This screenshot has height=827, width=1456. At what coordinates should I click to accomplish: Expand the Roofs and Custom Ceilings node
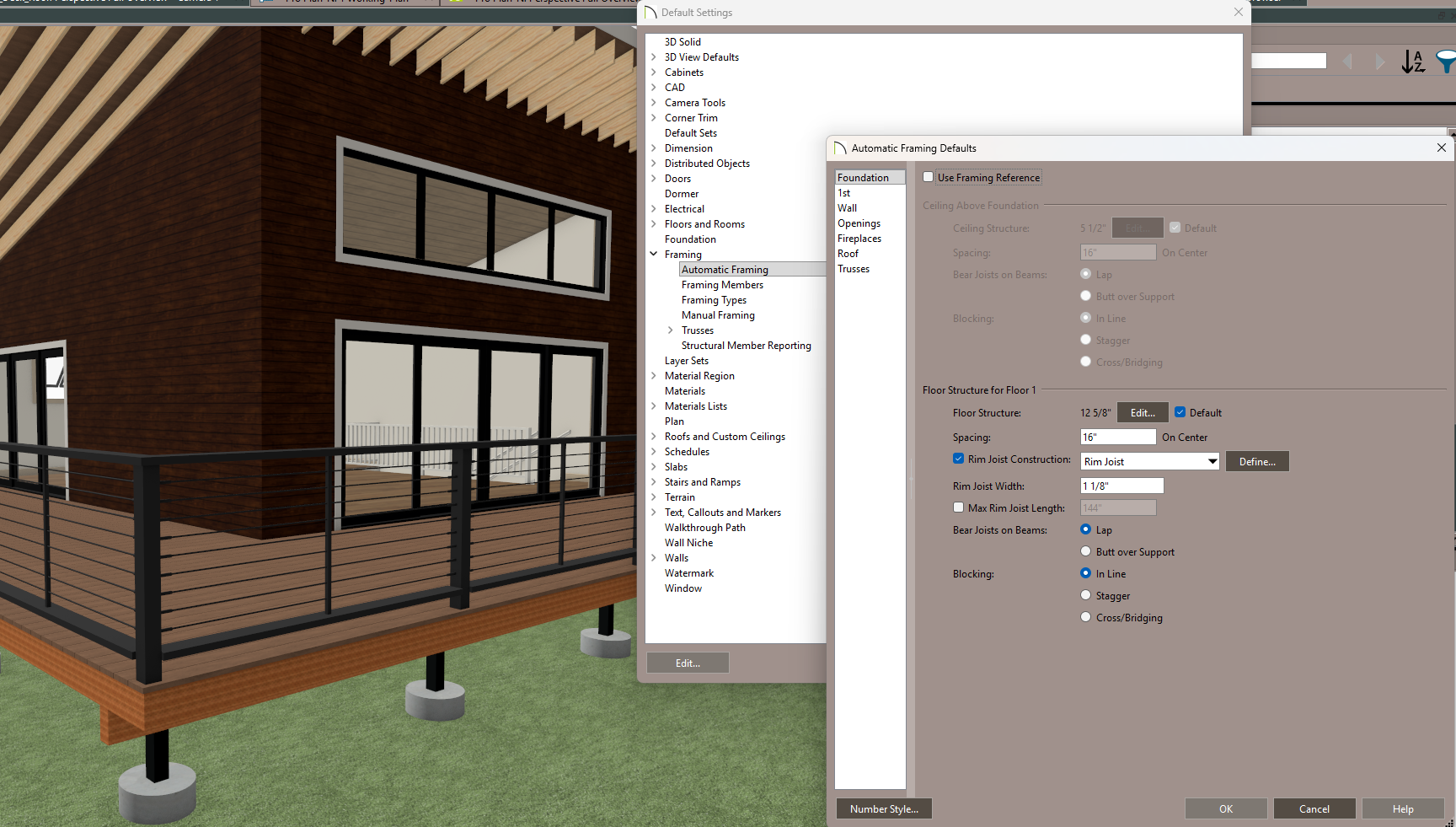coord(654,437)
